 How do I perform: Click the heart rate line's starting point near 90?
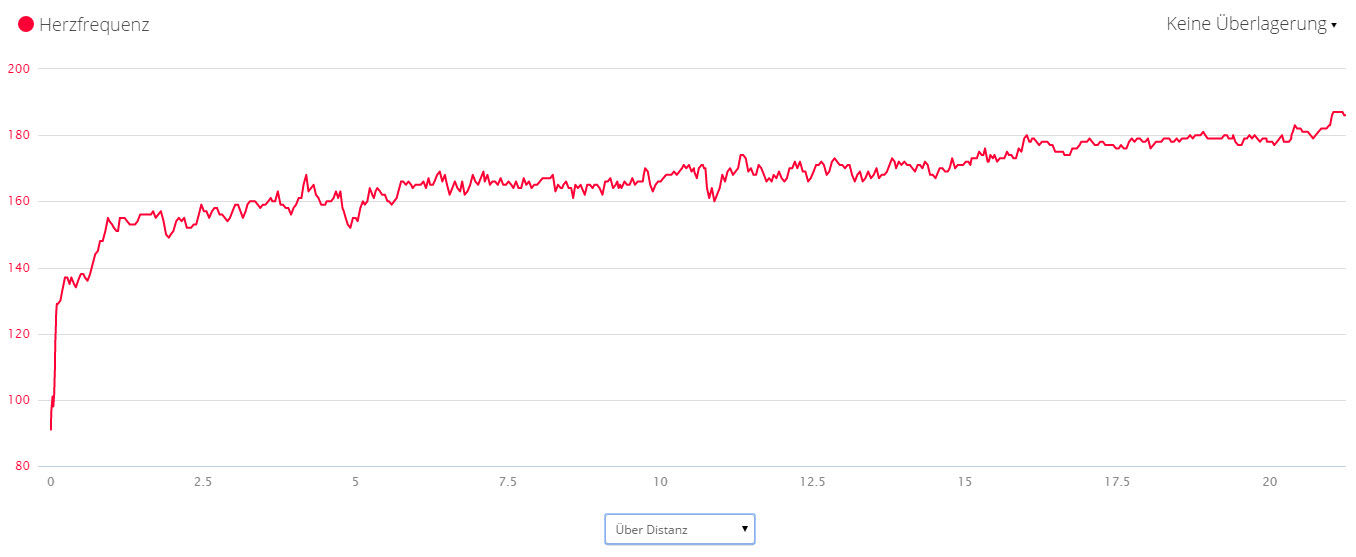coord(51,429)
